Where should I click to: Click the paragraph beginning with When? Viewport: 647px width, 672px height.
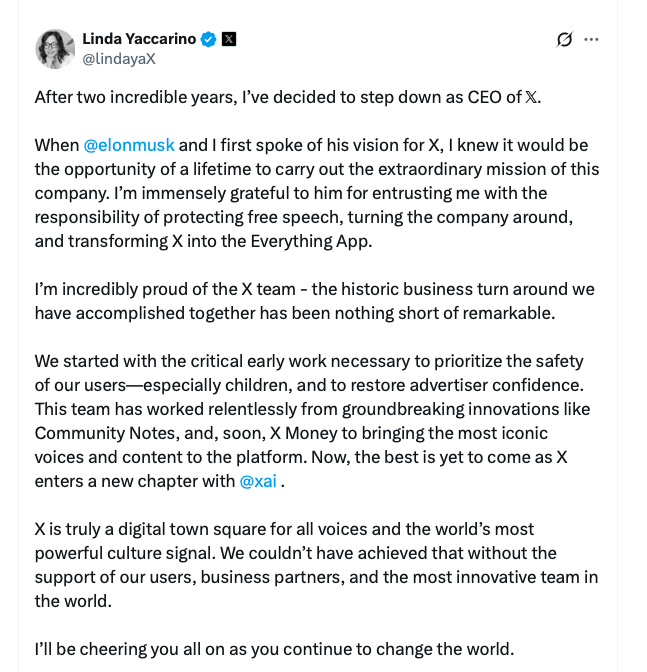click(317, 193)
